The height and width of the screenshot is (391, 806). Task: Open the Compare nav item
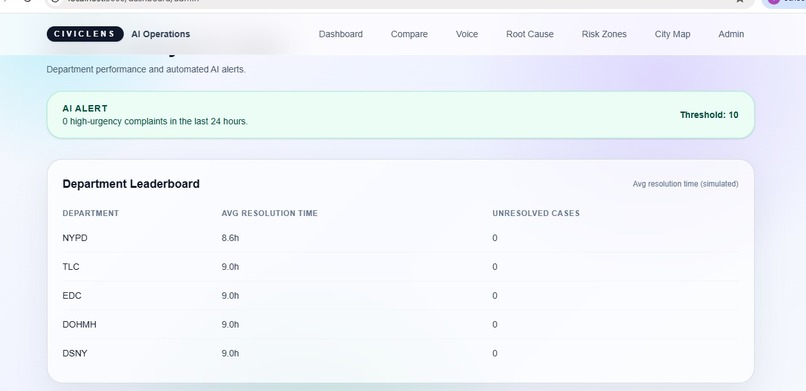coord(409,34)
